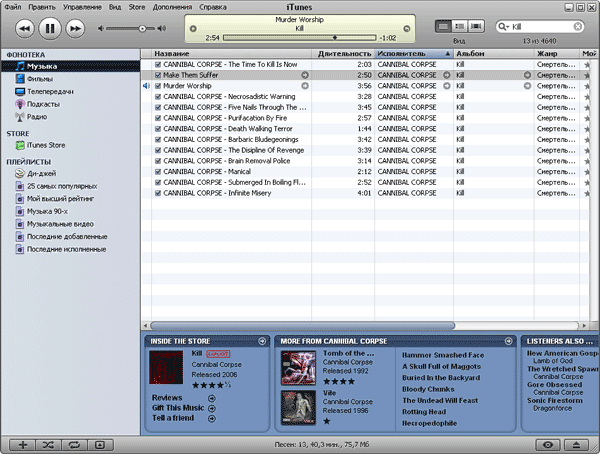Uncheck The Time To Kill Is Now

(x=158, y=64)
